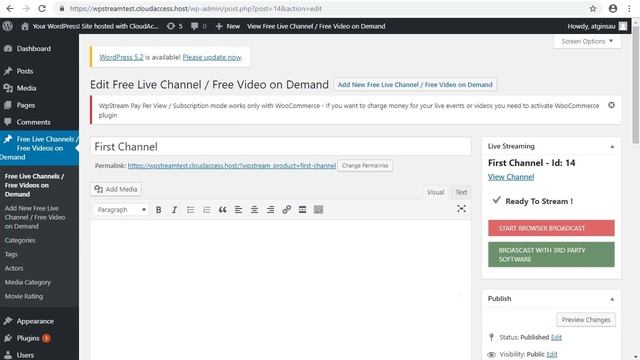Toggle italic formatting
Viewport: 640px width, 360px height.
174,210
